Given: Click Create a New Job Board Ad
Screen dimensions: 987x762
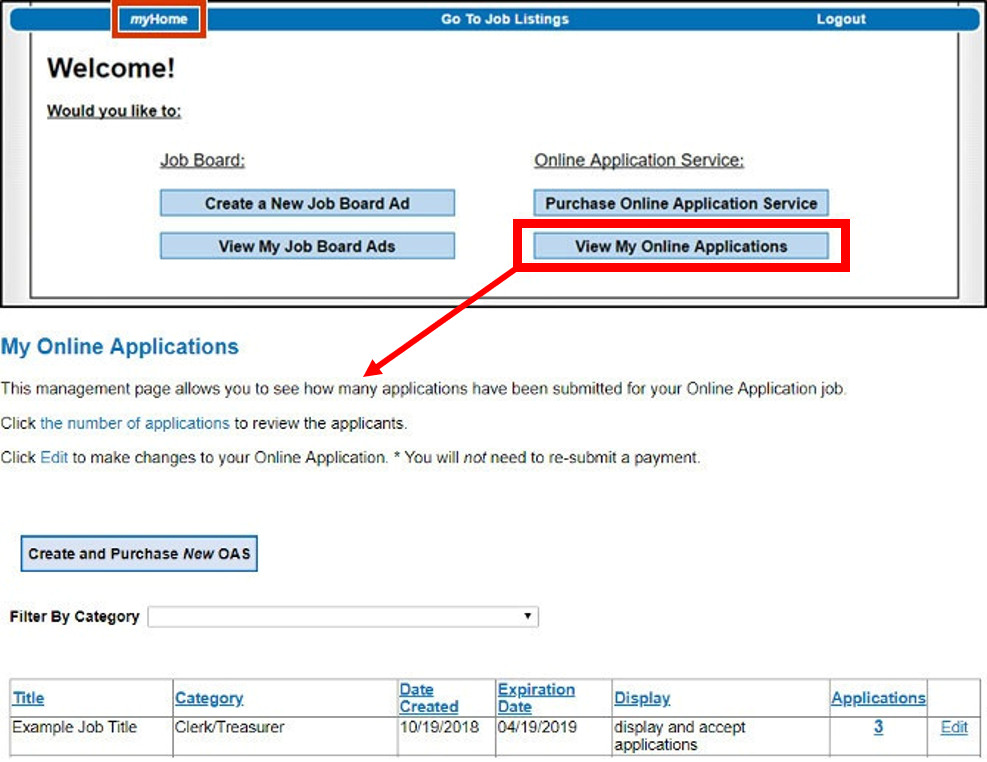Looking at the screenshot, I should click(307, 203).
